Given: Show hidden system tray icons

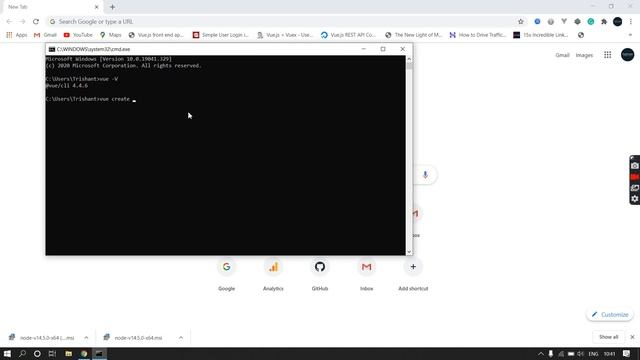Looking at the screenshot, I should [541, 354].
